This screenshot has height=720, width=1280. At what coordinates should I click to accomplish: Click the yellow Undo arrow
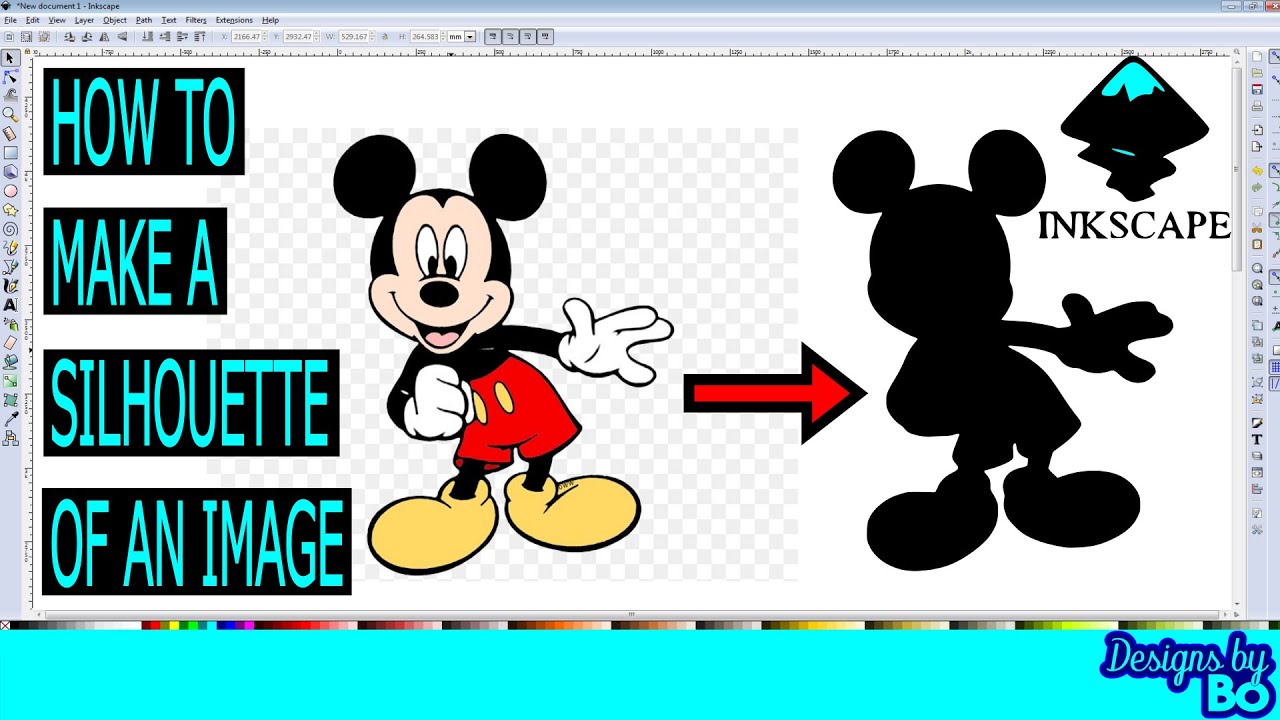(1257, 172)
